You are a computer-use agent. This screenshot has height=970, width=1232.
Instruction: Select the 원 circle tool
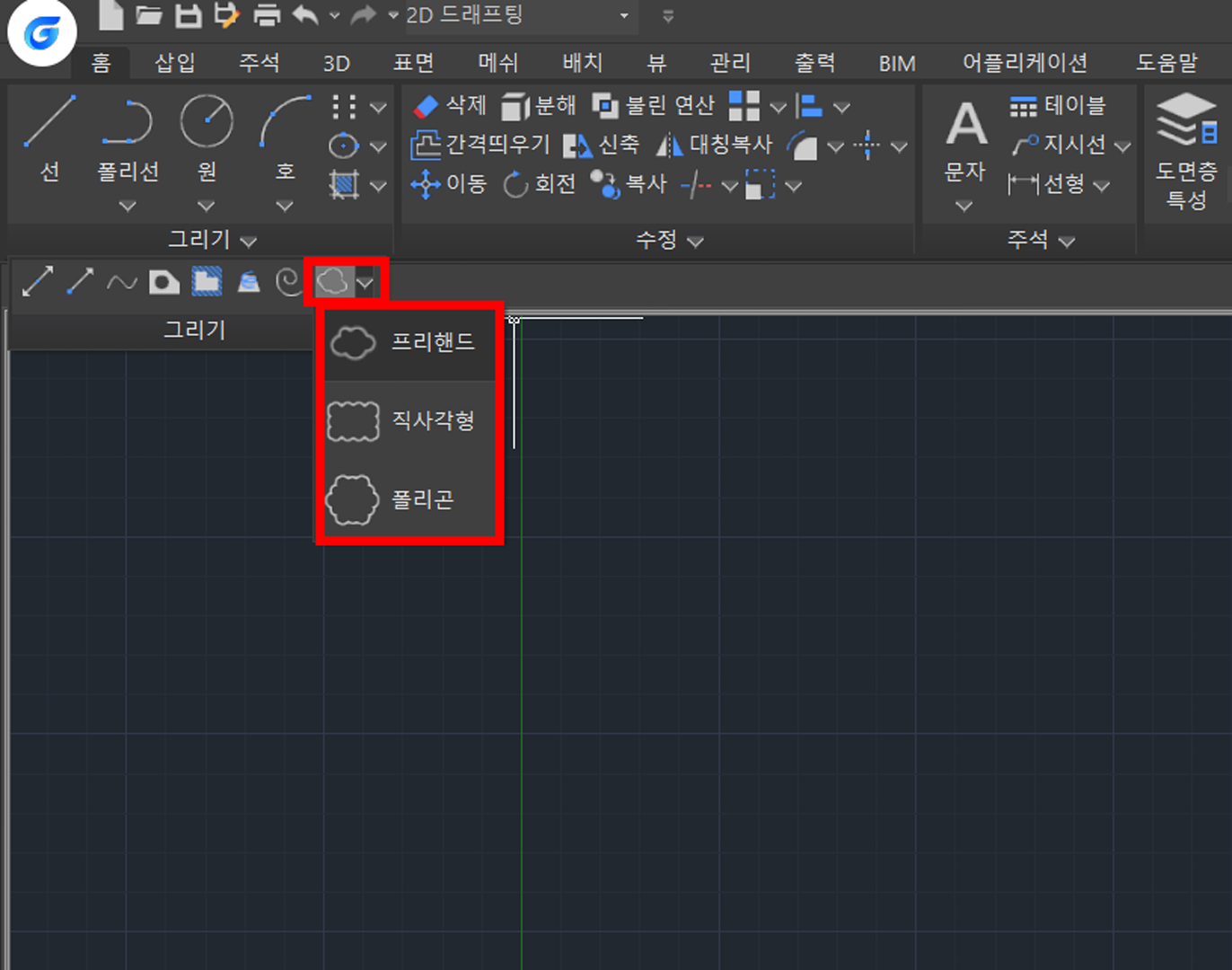(x=207, y=137)
